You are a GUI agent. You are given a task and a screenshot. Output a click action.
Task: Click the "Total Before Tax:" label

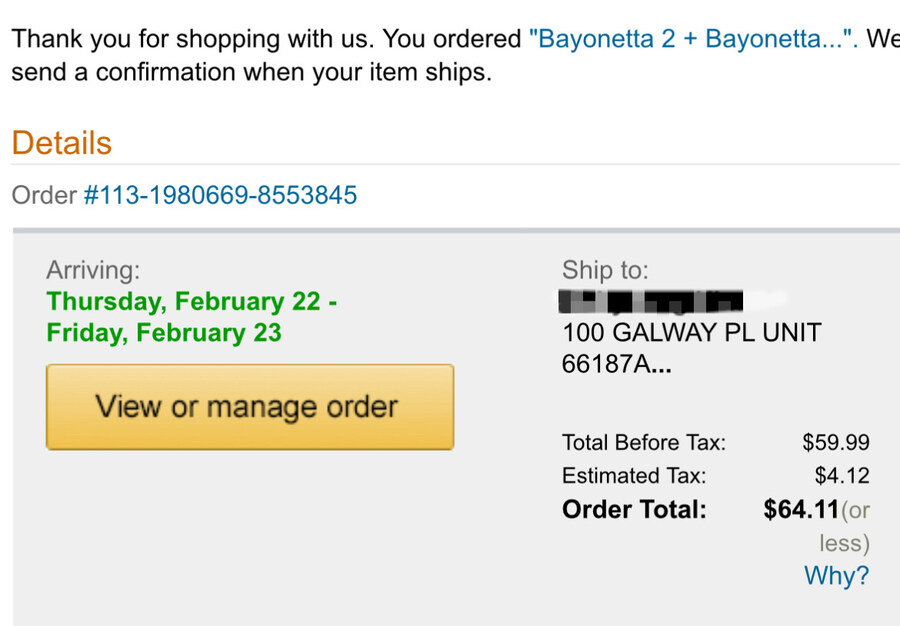[x=644, y=442]
